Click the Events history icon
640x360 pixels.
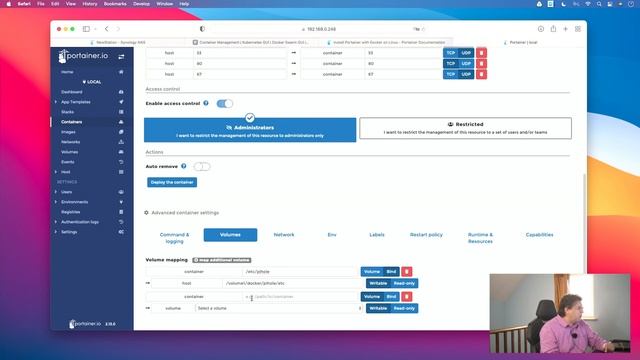click(x=121, y=162)
